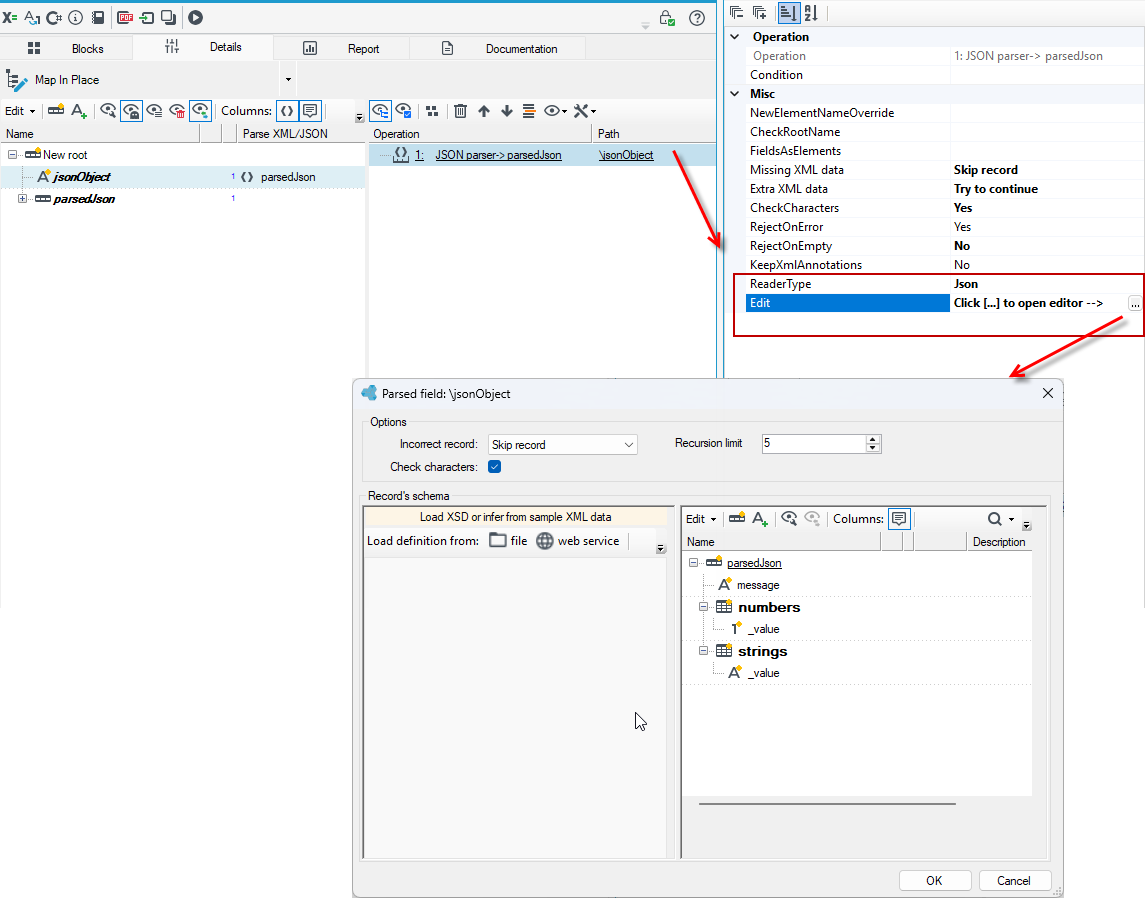The height and width of the screenshot is (906, 1145).
Task: Click the Recursion limit input field
Action: 813,443
